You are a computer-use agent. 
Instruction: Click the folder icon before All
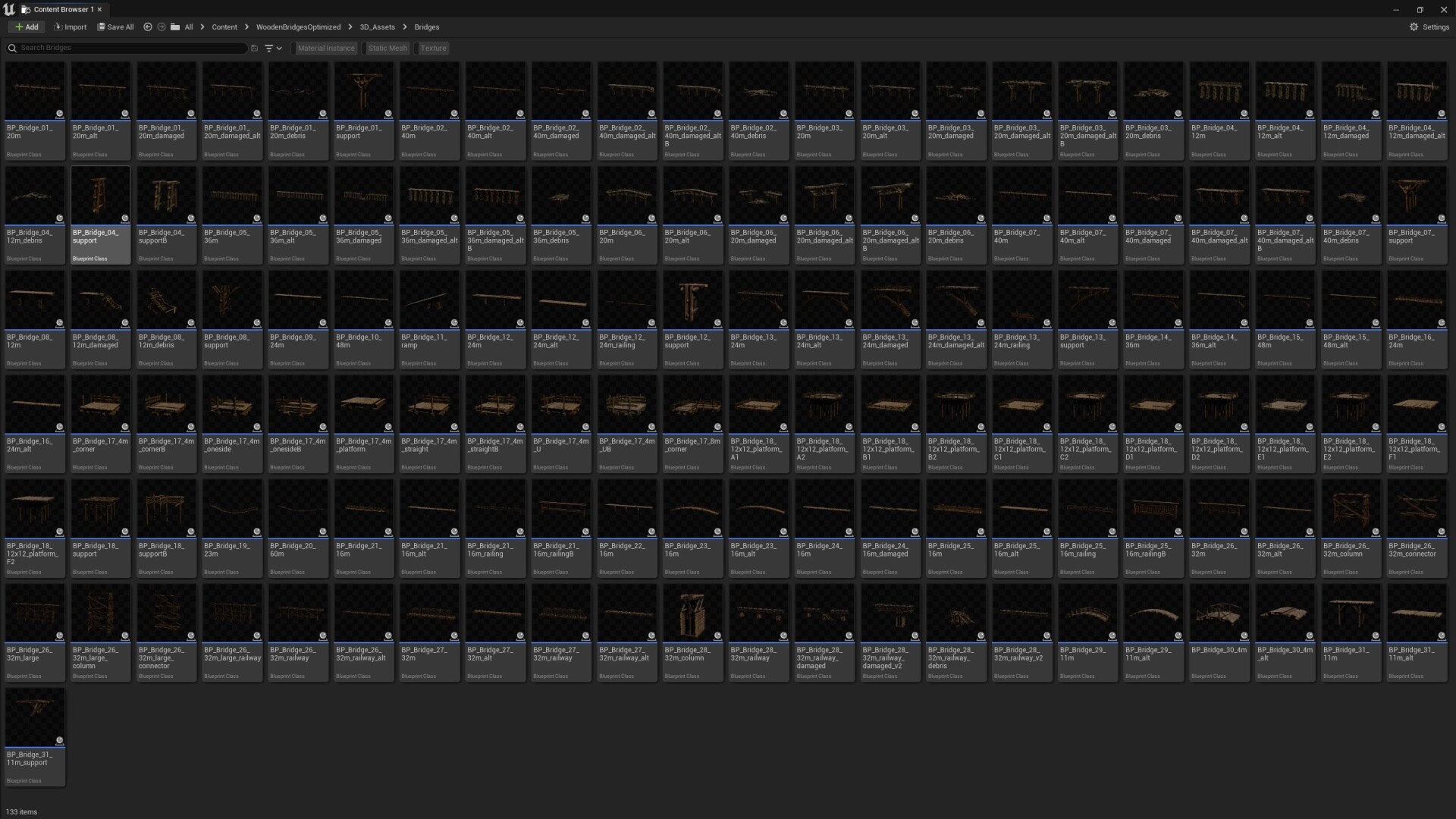pyautogui.click(x=175, y=27)
